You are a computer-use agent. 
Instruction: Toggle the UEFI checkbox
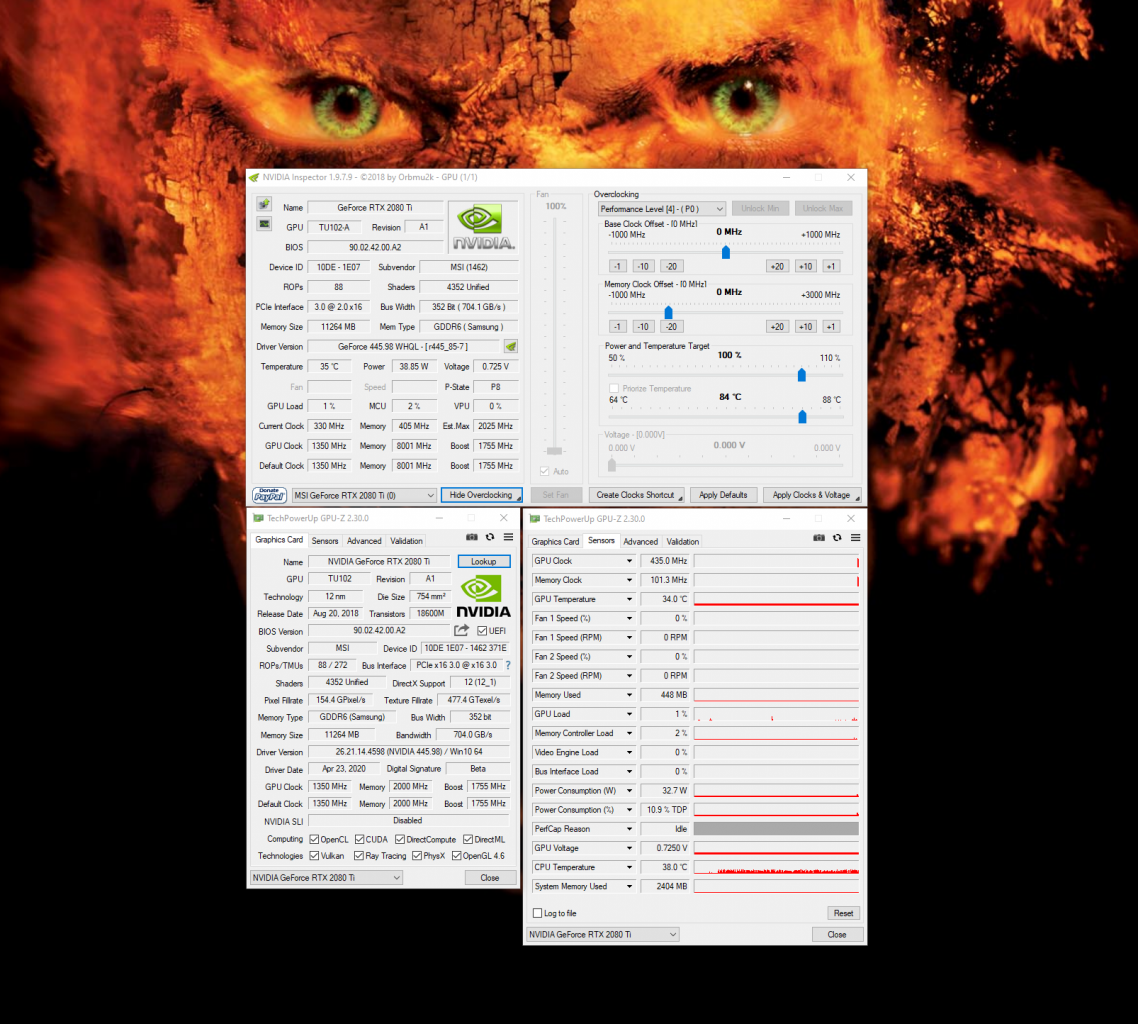pyautogui.click(x=482, y=631)
